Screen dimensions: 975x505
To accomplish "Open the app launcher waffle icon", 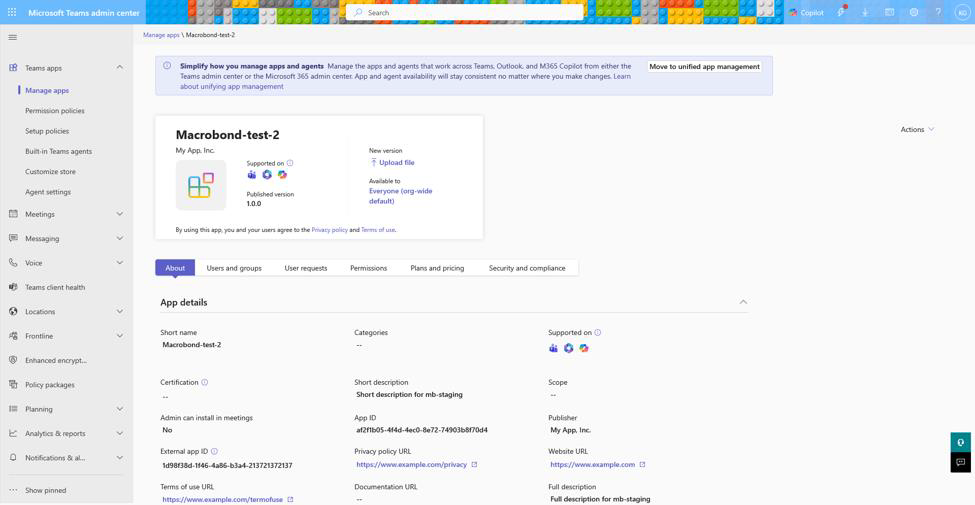I will point(12,12).
